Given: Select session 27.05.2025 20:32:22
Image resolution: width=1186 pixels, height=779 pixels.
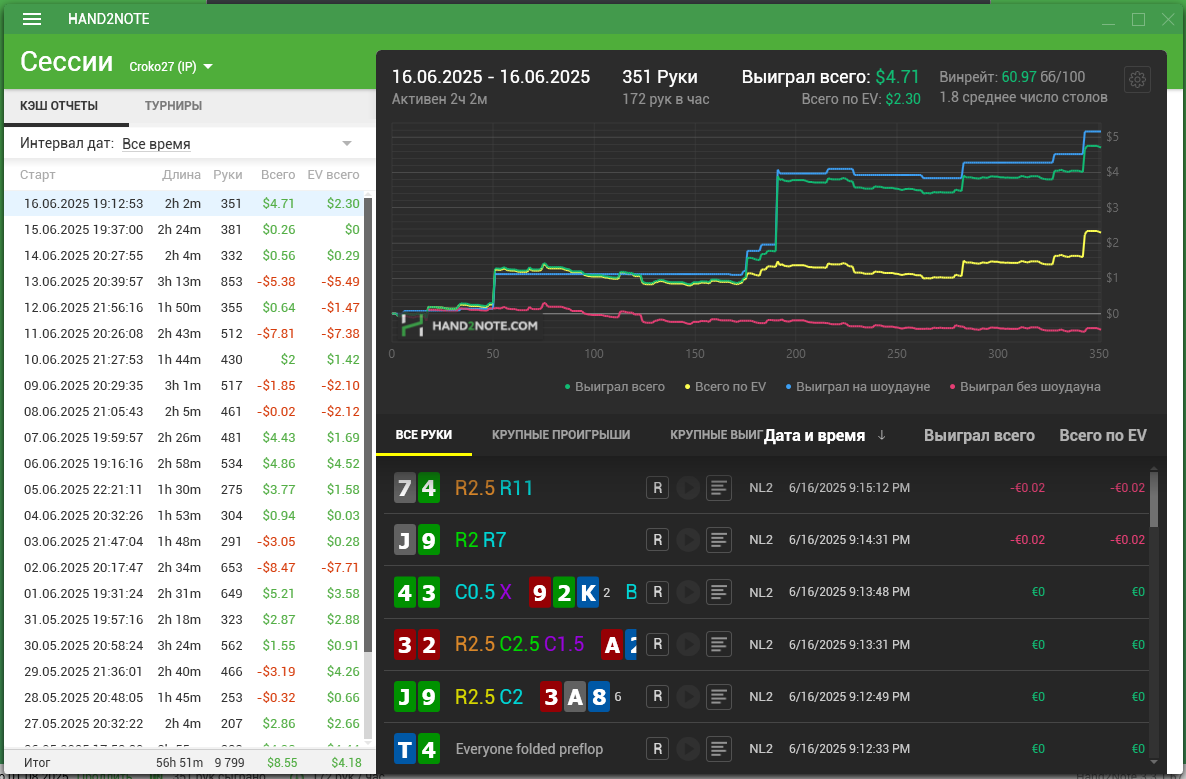Looking at the screenshot, I should 184,724.
